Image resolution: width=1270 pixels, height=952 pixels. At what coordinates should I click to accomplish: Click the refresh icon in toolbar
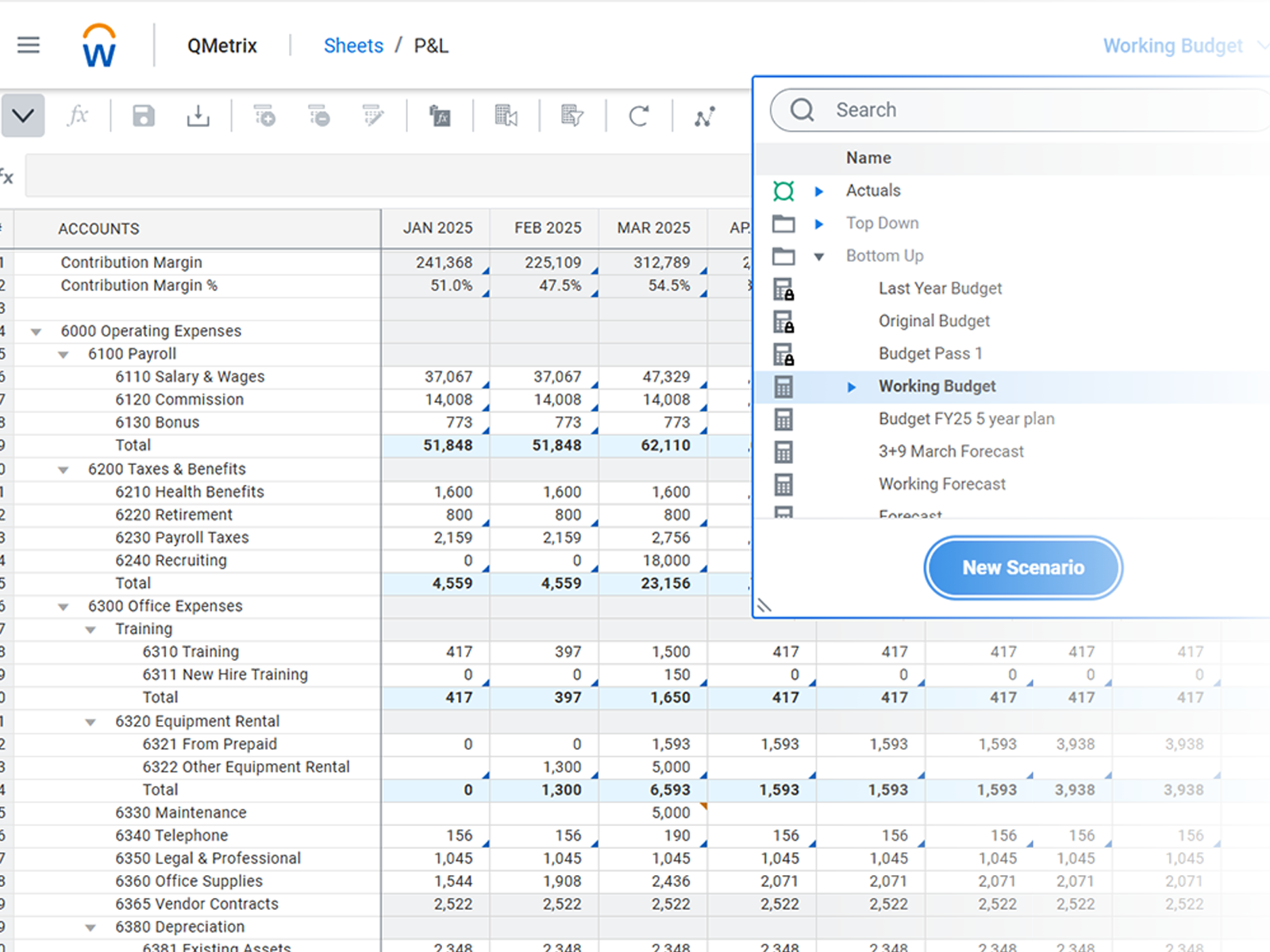639,117
